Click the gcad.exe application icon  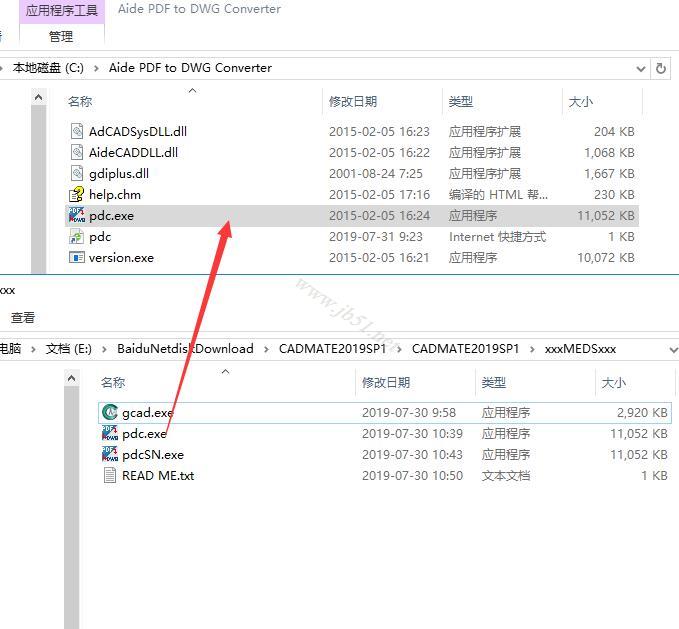pos(110,412)
